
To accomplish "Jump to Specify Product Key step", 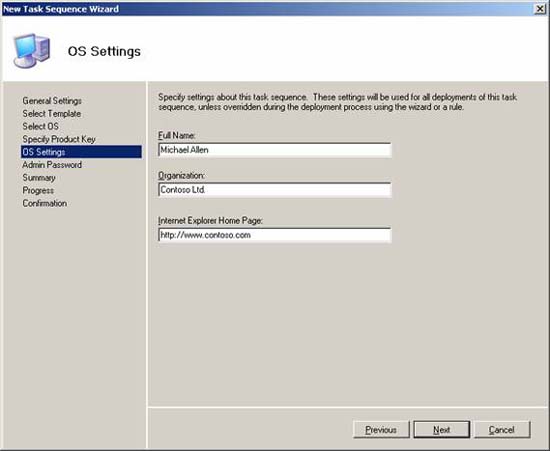I will pyautogui.click(x=59, y=139).
